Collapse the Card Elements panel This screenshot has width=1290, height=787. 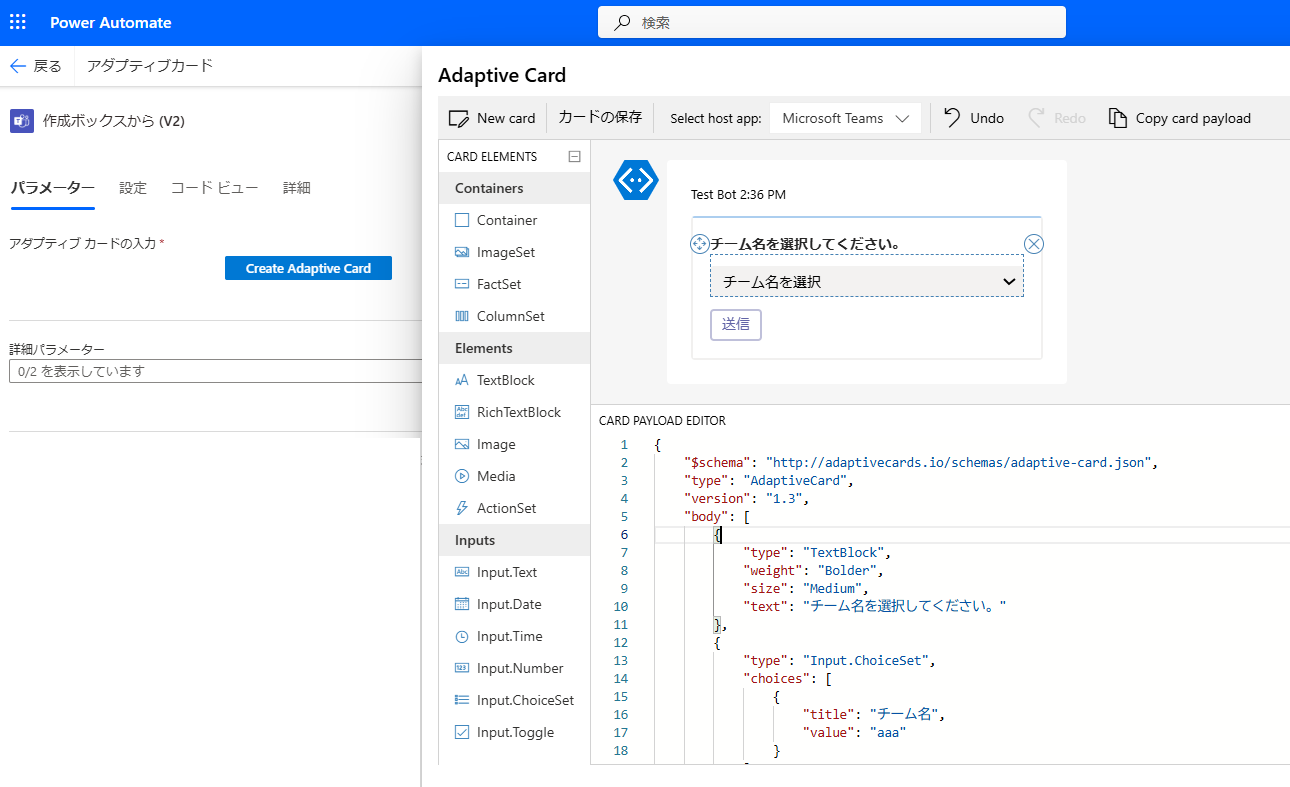574,156
